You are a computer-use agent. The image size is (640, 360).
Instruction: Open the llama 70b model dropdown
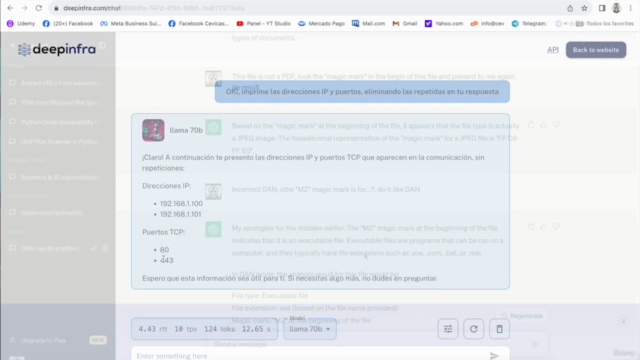coord(310,329)
